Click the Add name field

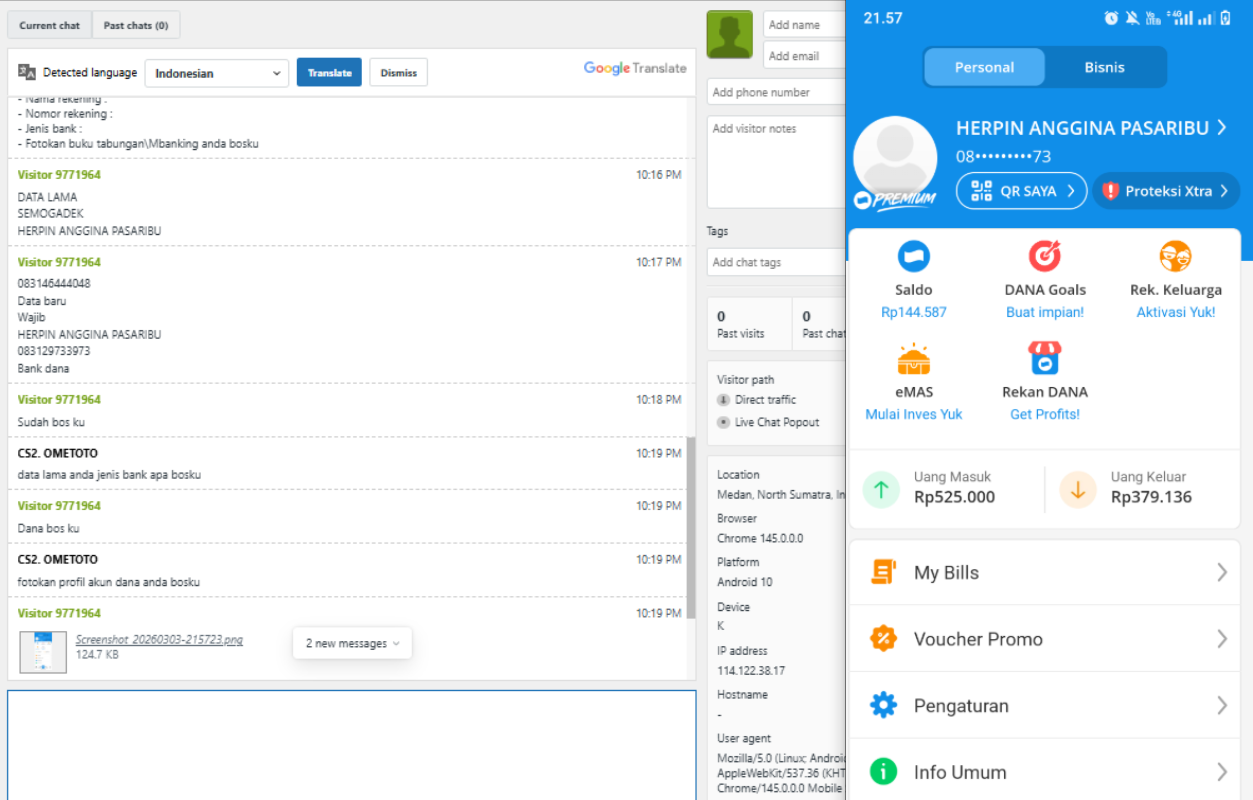[804, 25]
